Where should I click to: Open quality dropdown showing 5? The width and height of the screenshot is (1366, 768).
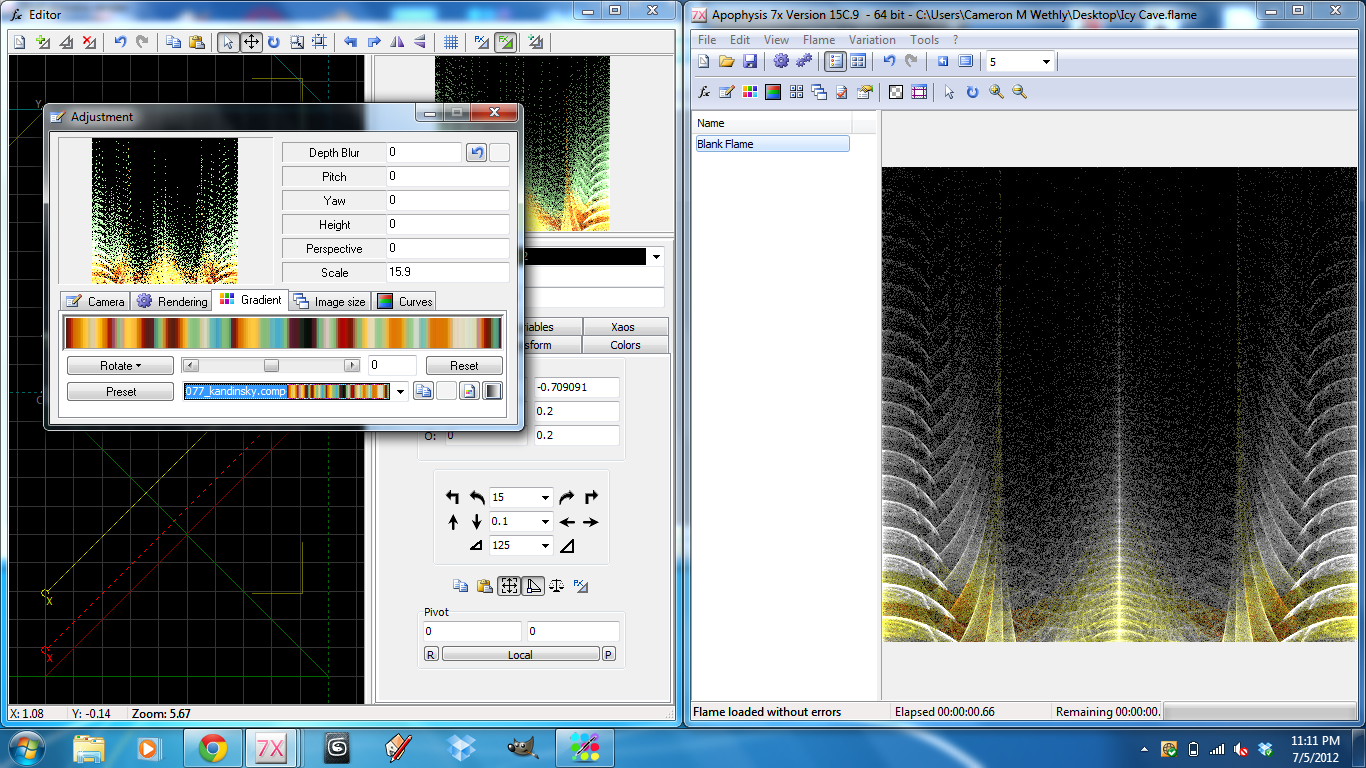[x=1046, y=62]
